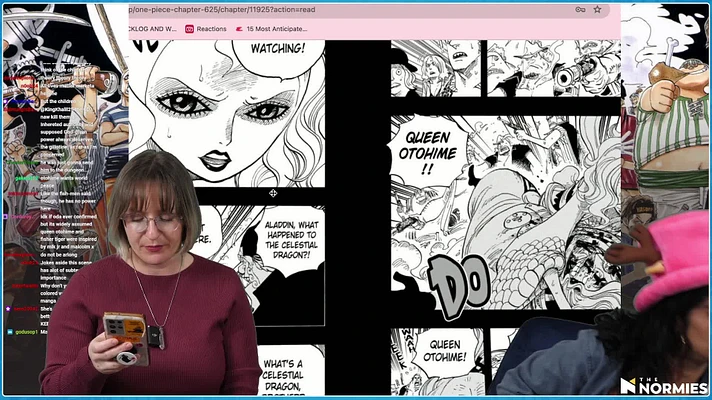Click the 'WHAT'S A CELESTIAL DRAGON' speech bubble
The image size is (712, 400).
pos(285,372)
